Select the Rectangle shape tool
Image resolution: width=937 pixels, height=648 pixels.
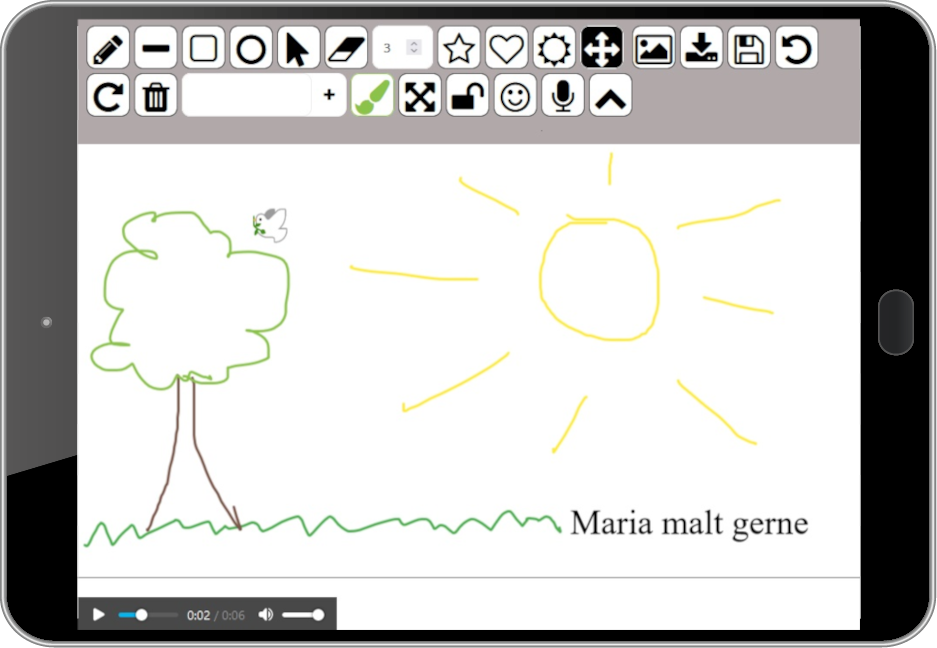pyautogui.click(x=204, y=48)
